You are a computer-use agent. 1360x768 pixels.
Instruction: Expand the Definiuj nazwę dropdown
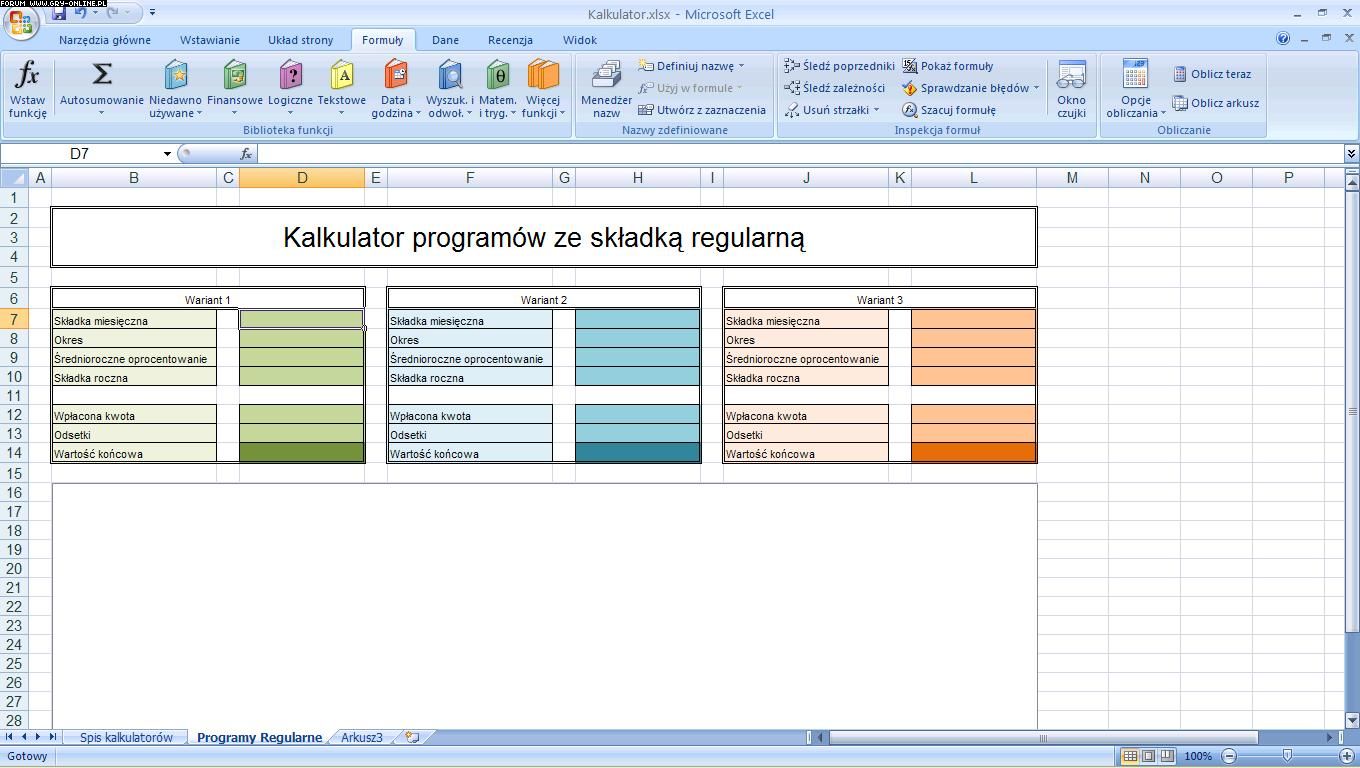[741, 66]
